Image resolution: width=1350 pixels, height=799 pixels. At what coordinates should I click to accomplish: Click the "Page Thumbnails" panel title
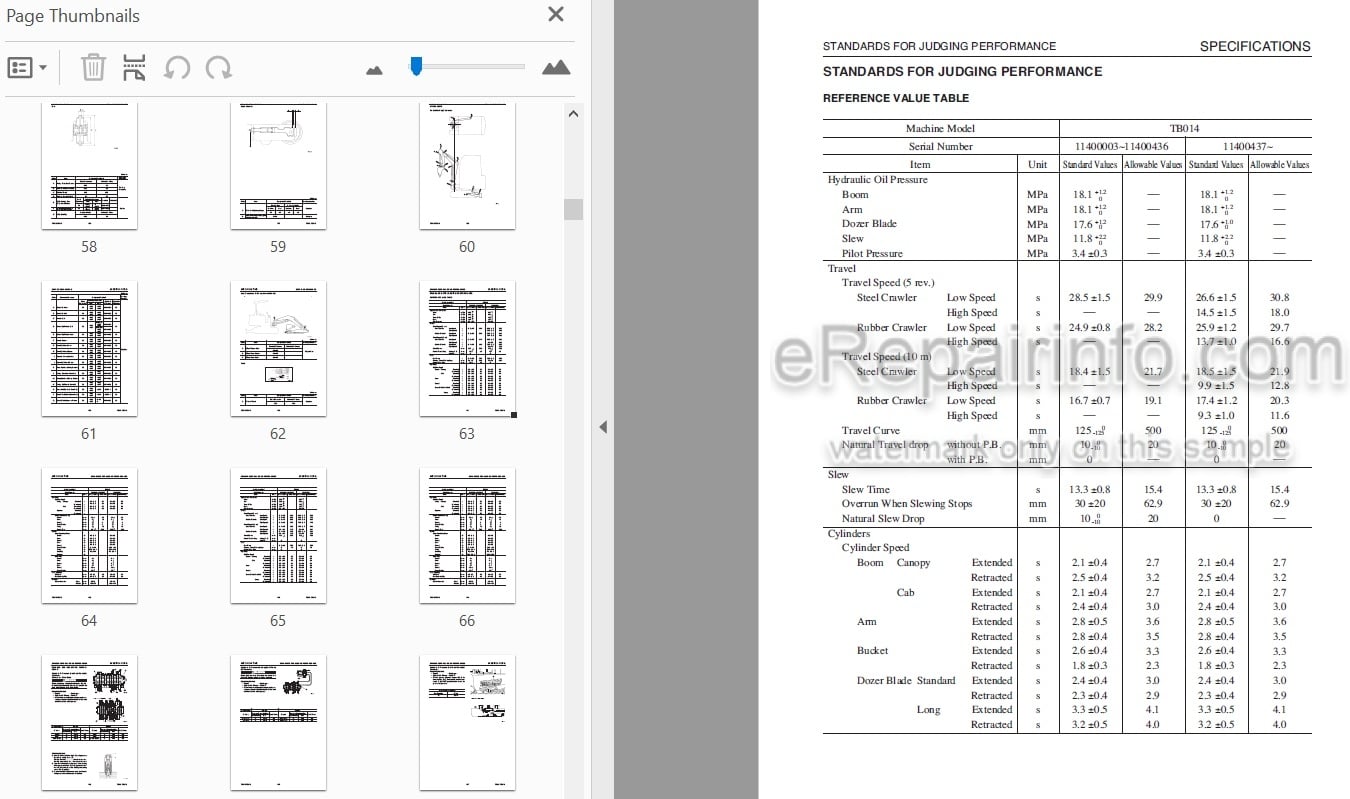click(x=73, y=16)
